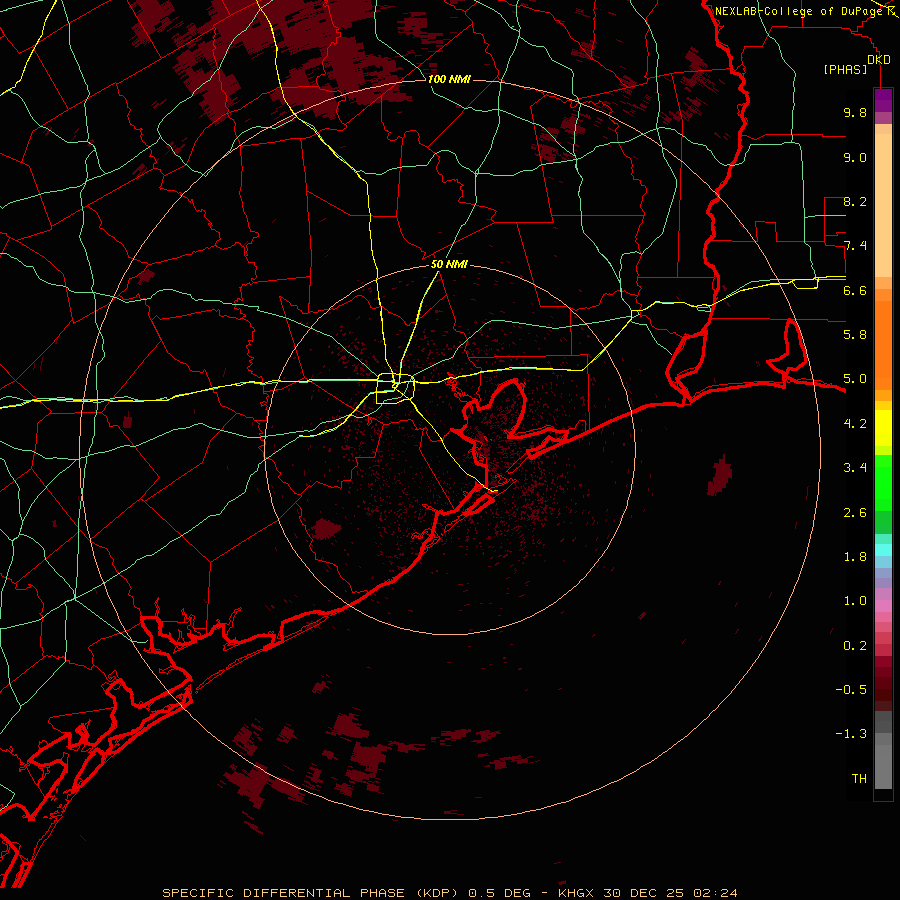Pick the orange band on color bar
Image resolution: width=900 pixels, height=900 pixels.
click(883, 344)
